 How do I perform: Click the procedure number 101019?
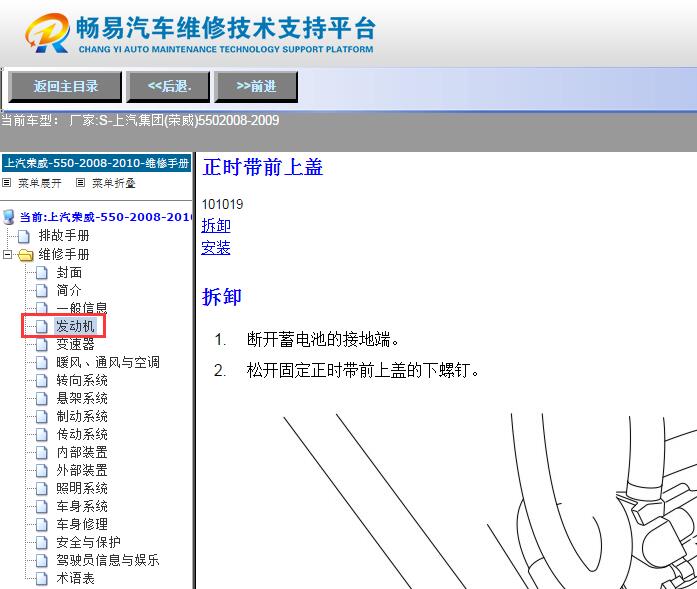tap(222, 204)
